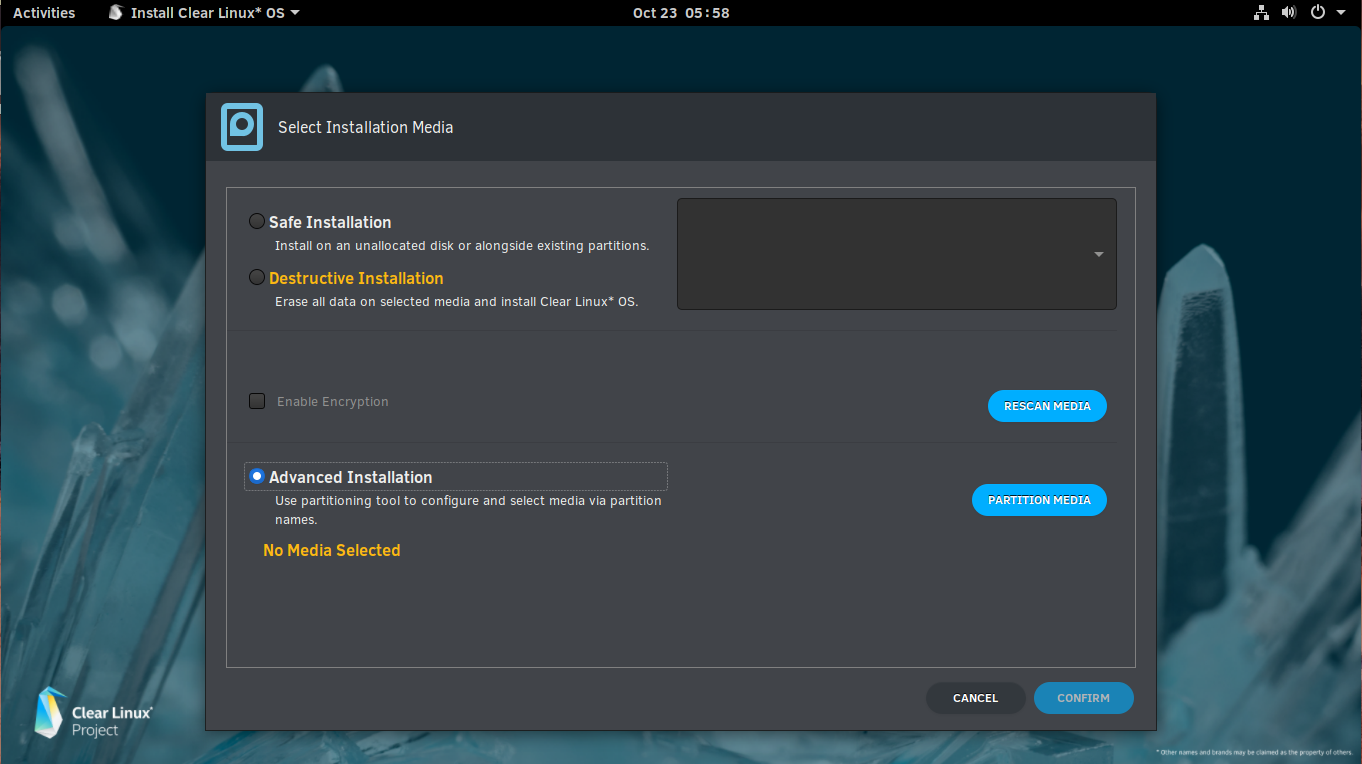Expand the system menu arrow beside the power icon
This screenshot has width=1362, height=764.
1342,13
